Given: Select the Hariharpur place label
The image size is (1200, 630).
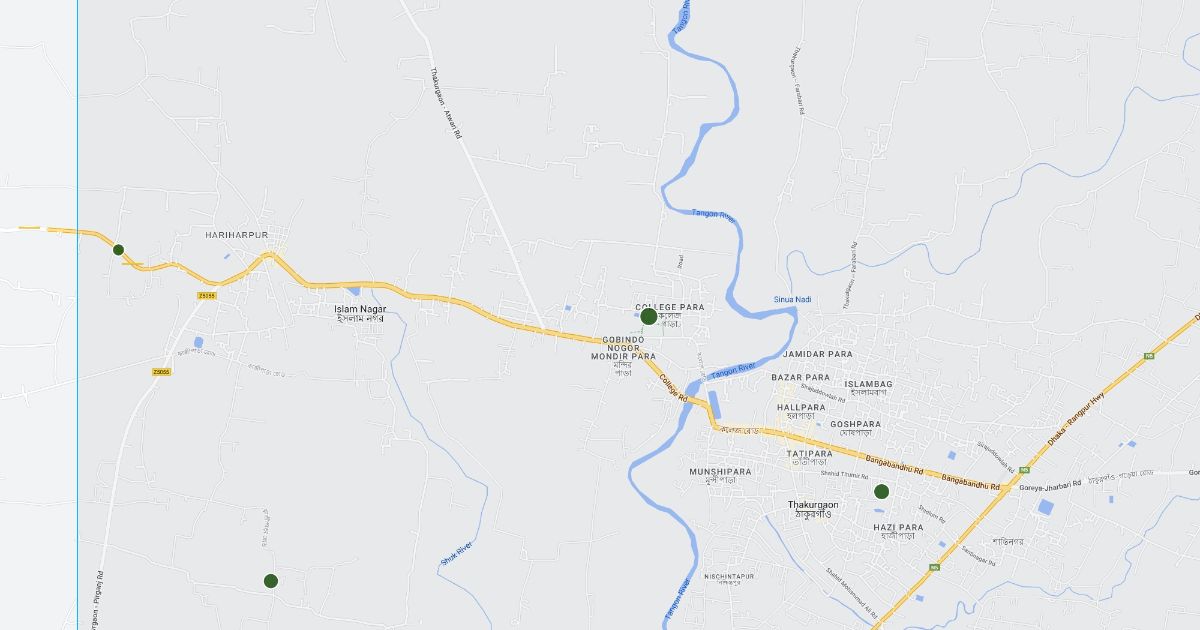Looking at the screenshot, I should [236, 234].
